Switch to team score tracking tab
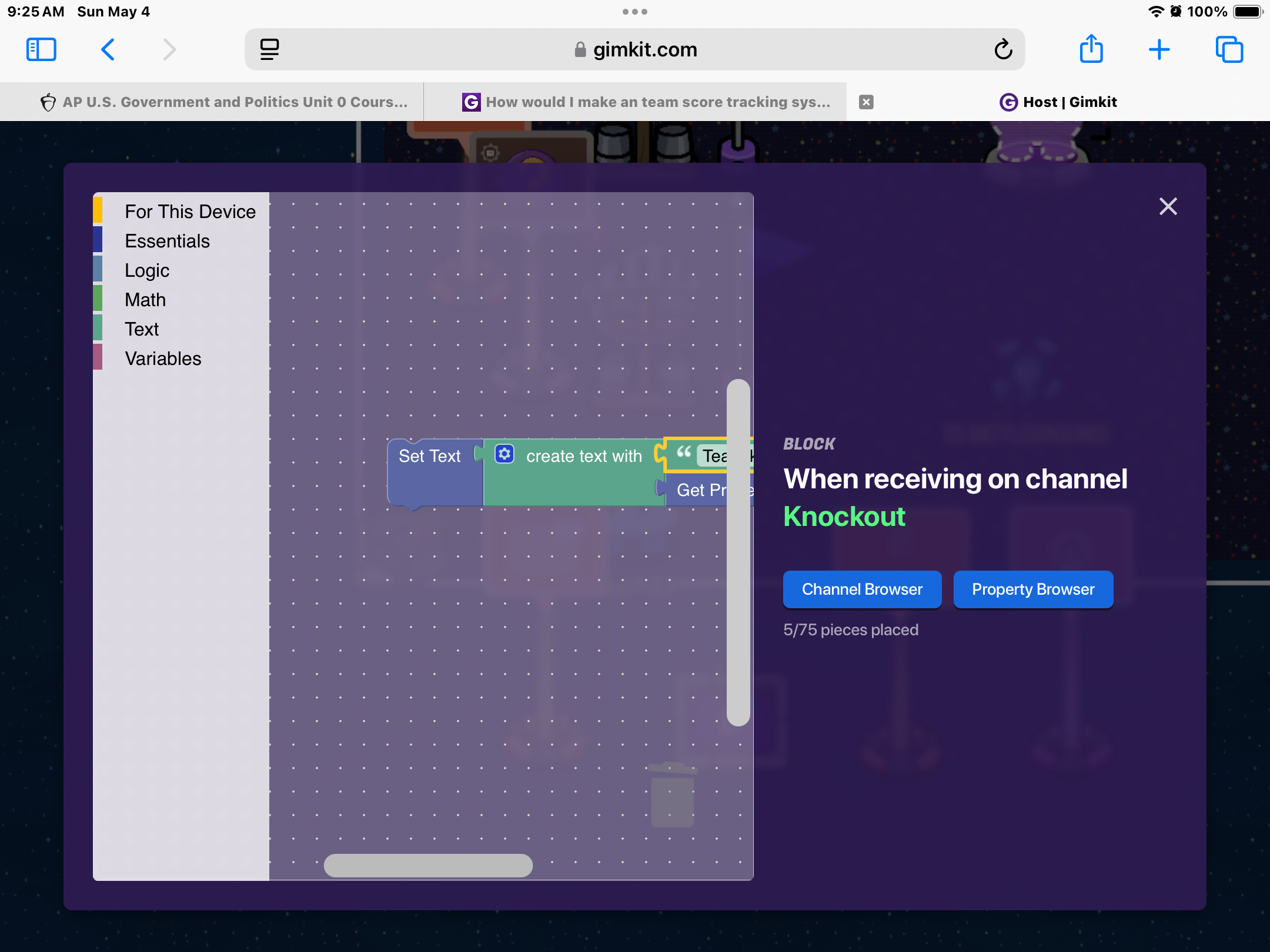Image resolution: width=1270 pixels, height=952 pixels. pyautogui.click(x=647, y=102)
